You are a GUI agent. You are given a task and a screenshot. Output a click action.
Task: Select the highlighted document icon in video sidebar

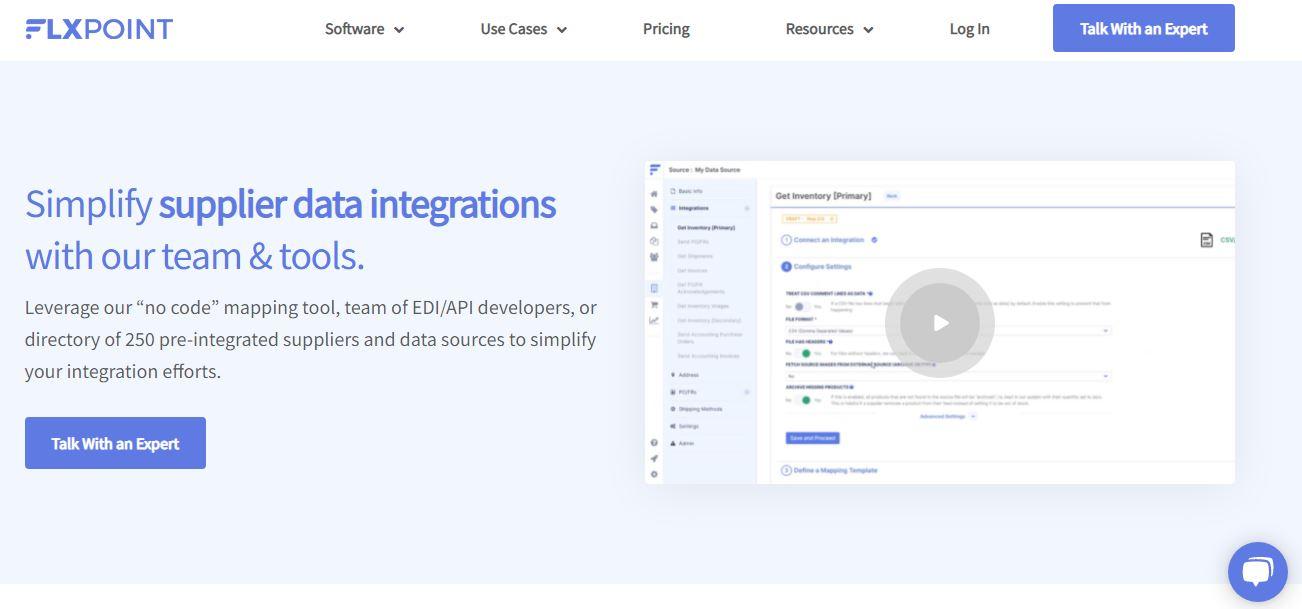point(654,288)
